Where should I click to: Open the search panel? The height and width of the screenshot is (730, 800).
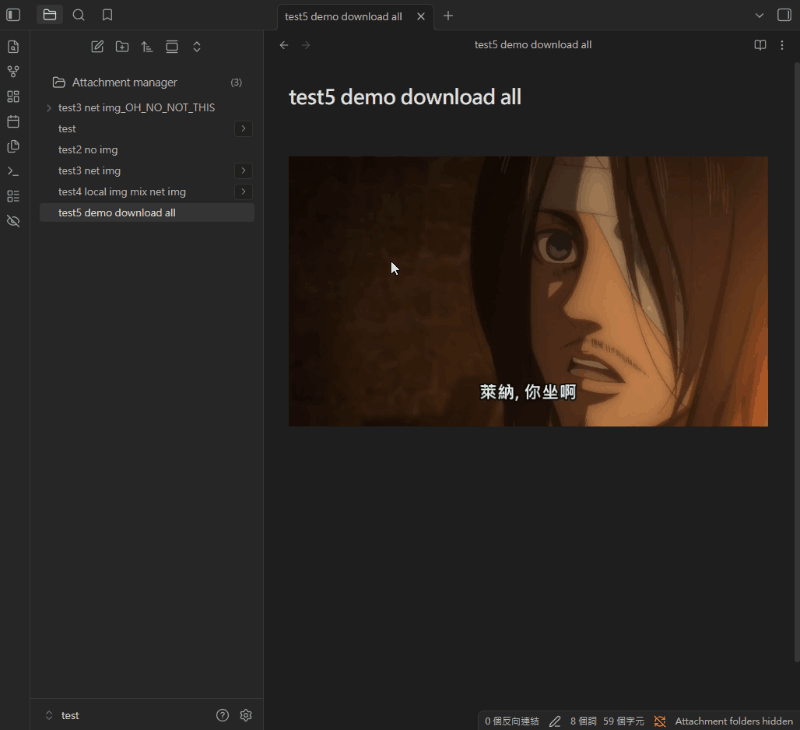click(x=79, y=15)
